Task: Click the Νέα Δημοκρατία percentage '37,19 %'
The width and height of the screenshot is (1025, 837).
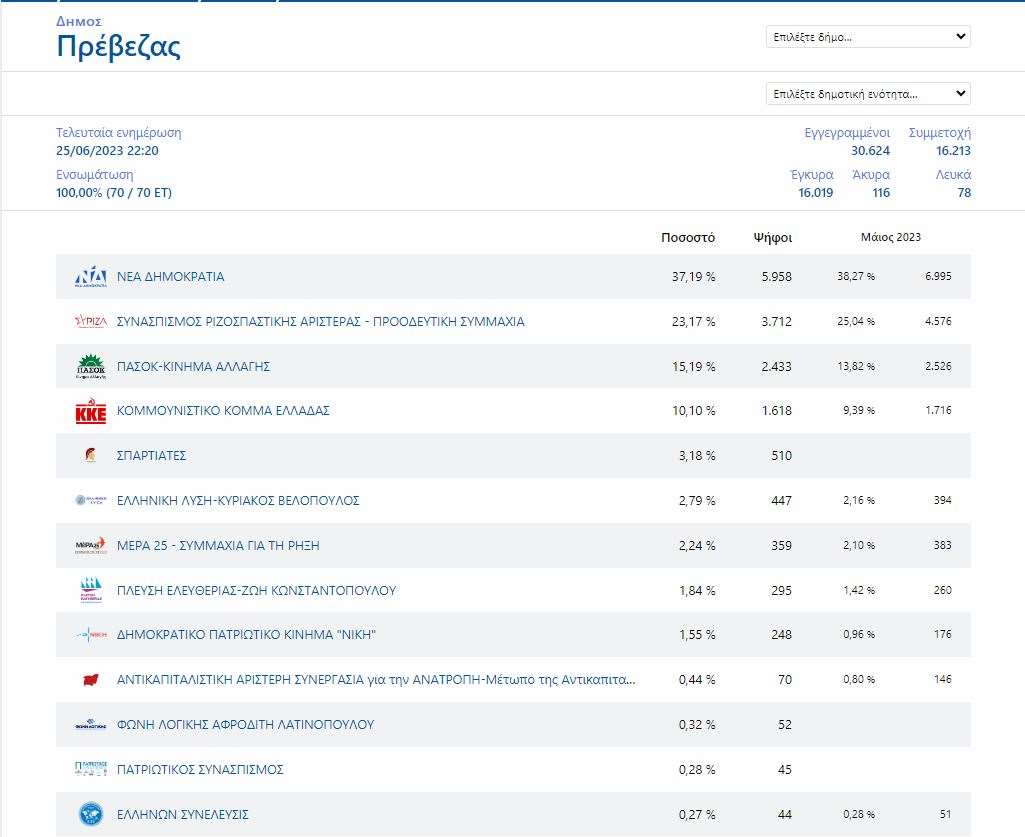Action: (694, 277)
